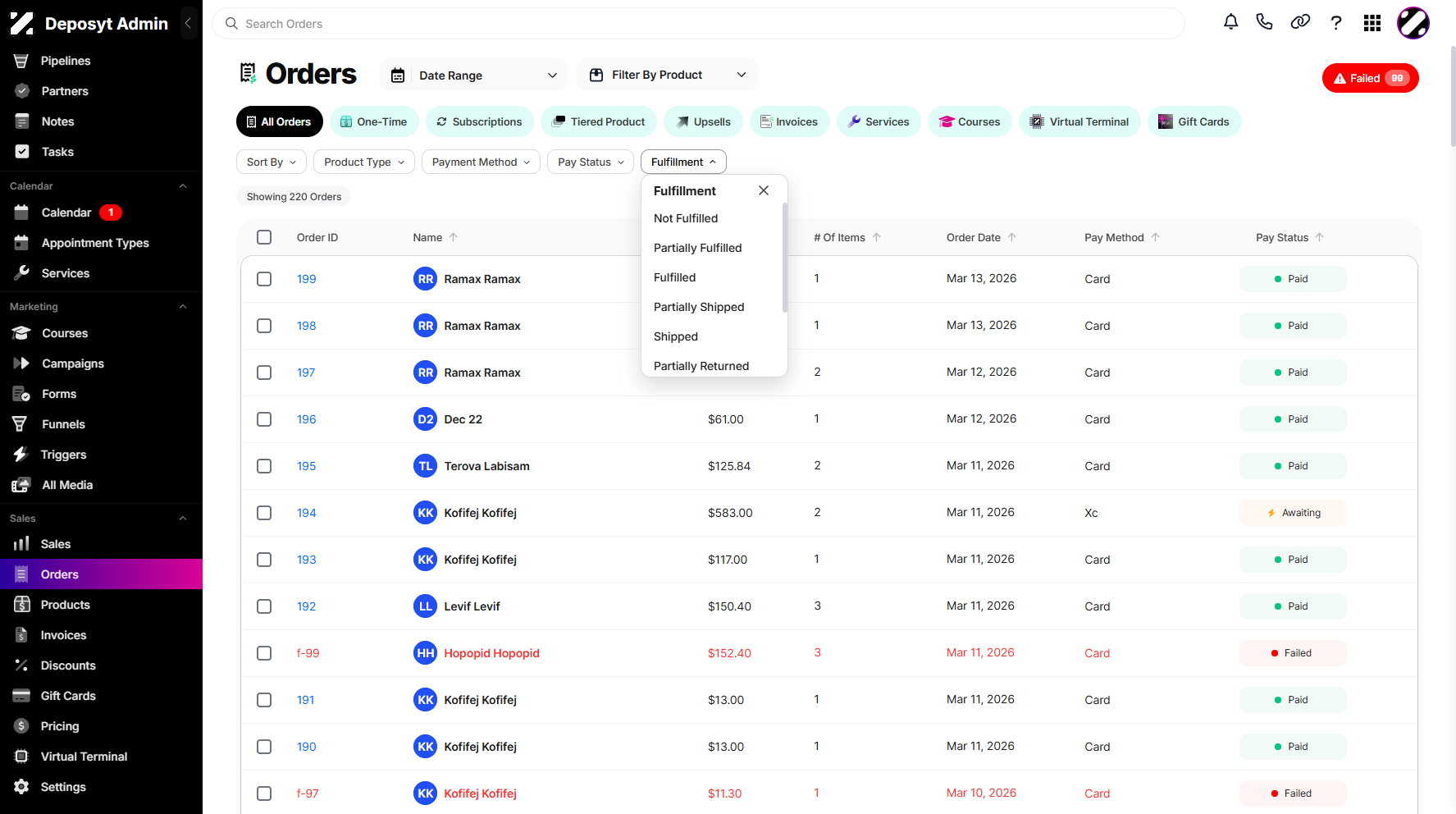Open the Sort By dropdown
Screen dimensions: 1456x814
coord(272,162)
